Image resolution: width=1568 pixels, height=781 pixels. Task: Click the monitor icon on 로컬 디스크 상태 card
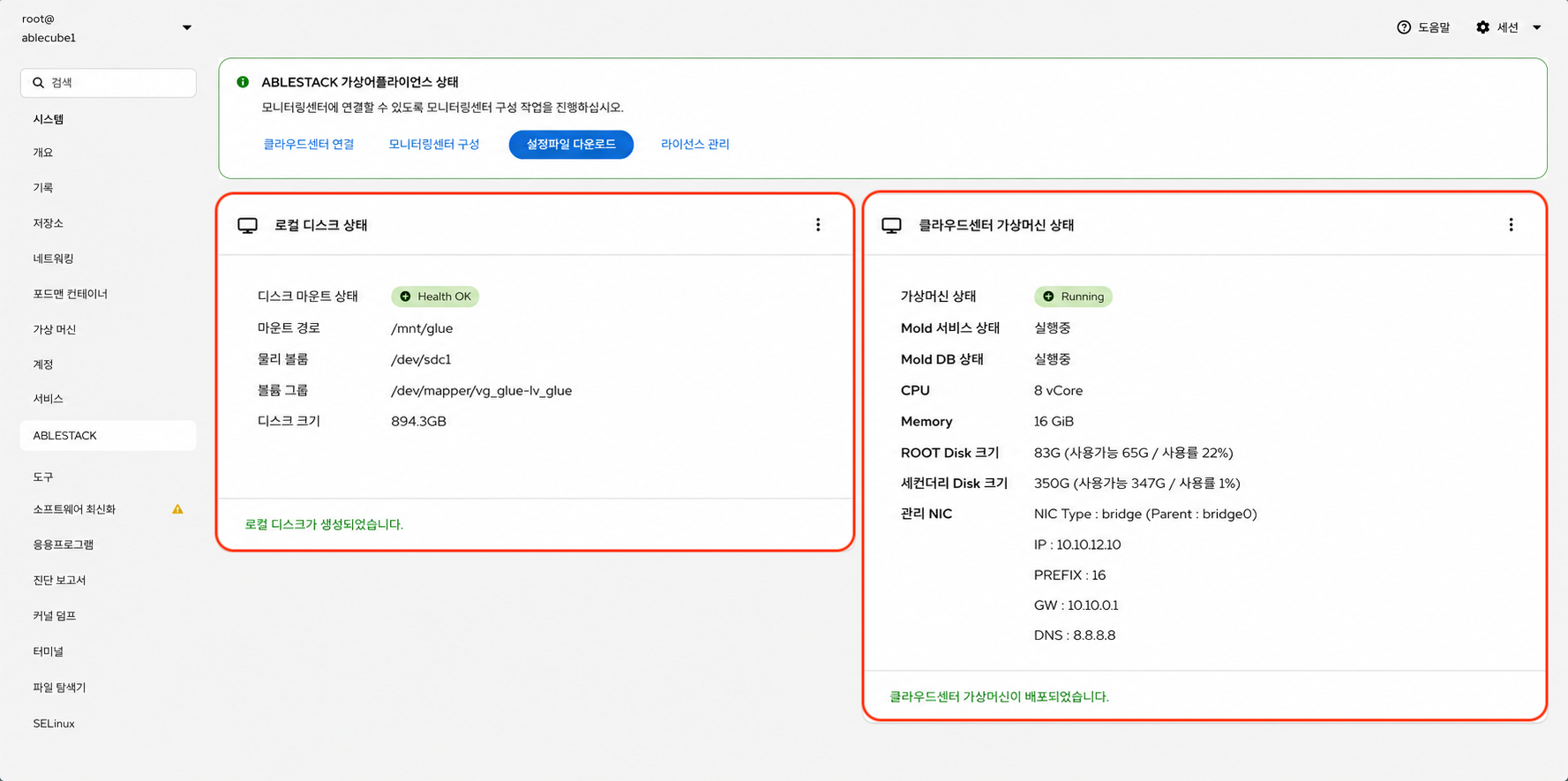247,225
